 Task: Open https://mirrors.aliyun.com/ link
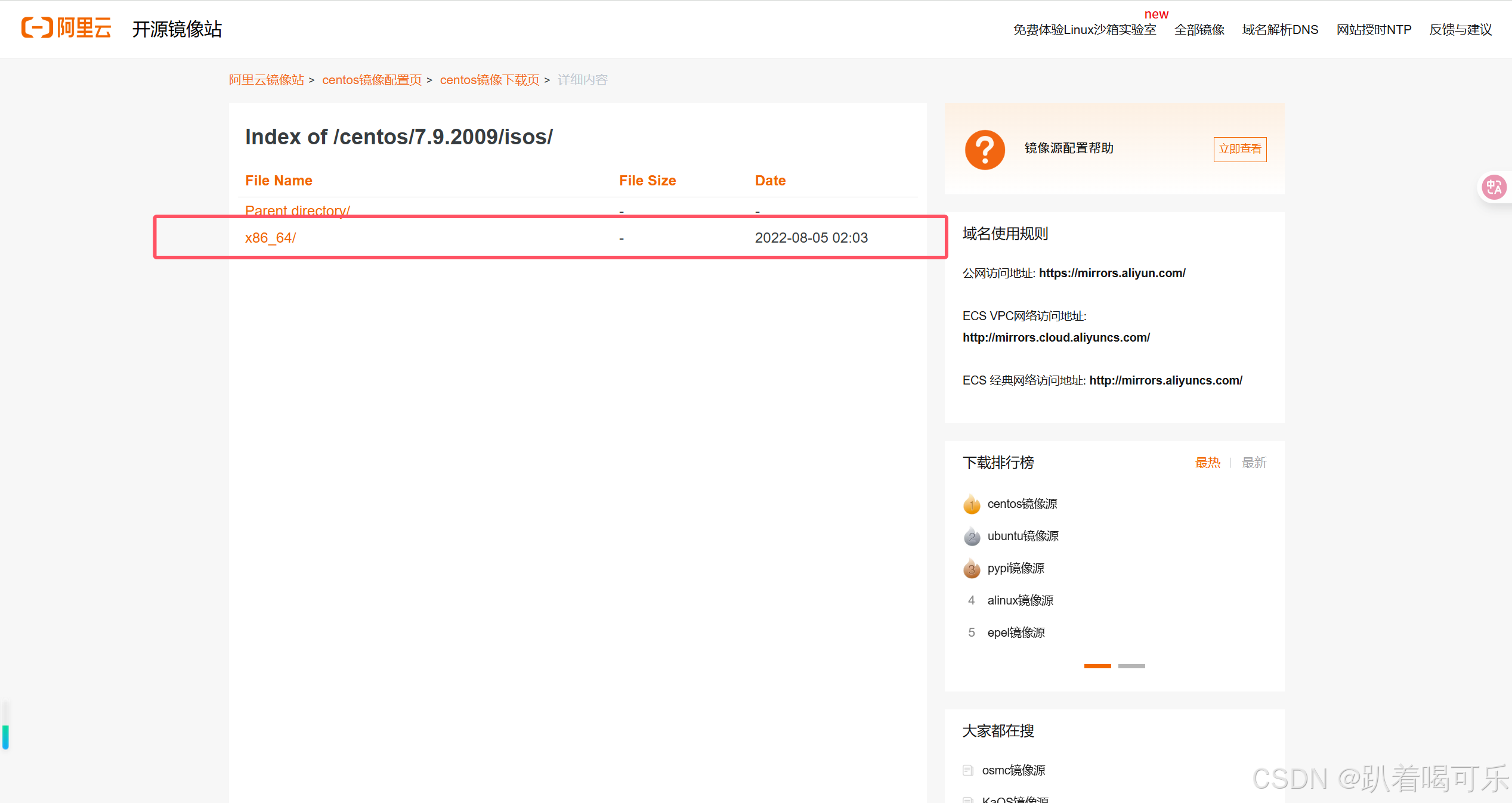1112,273
